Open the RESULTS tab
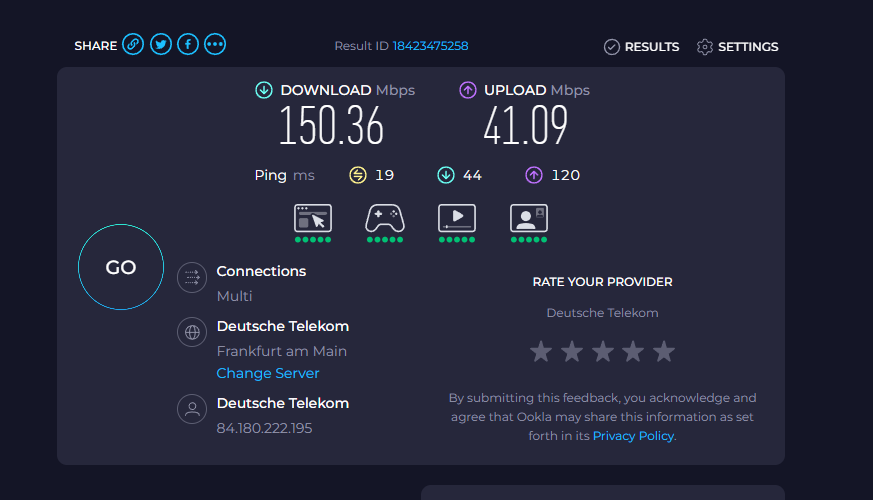 point(641,47)
